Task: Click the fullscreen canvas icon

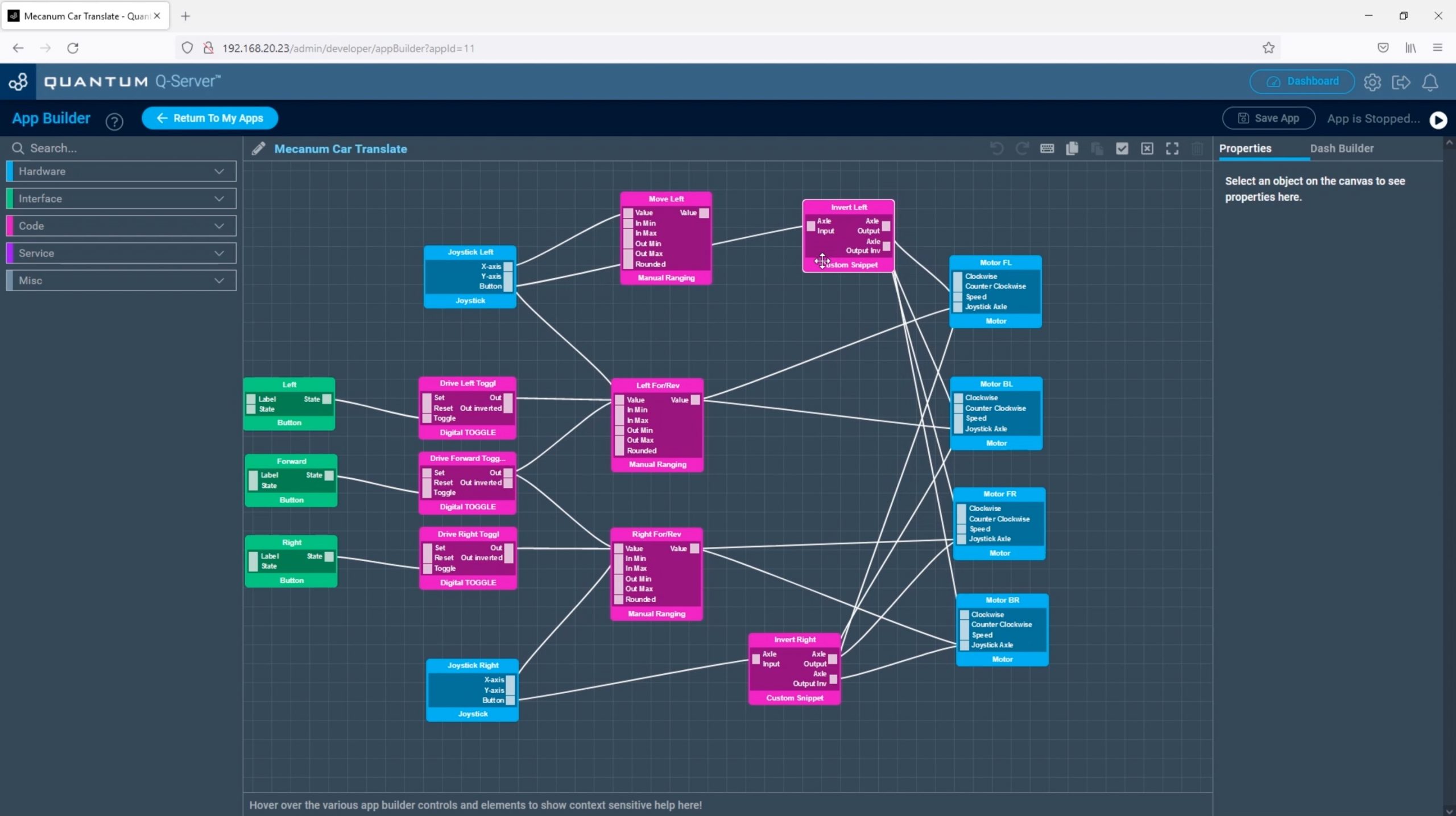Action: (1172, 148)
